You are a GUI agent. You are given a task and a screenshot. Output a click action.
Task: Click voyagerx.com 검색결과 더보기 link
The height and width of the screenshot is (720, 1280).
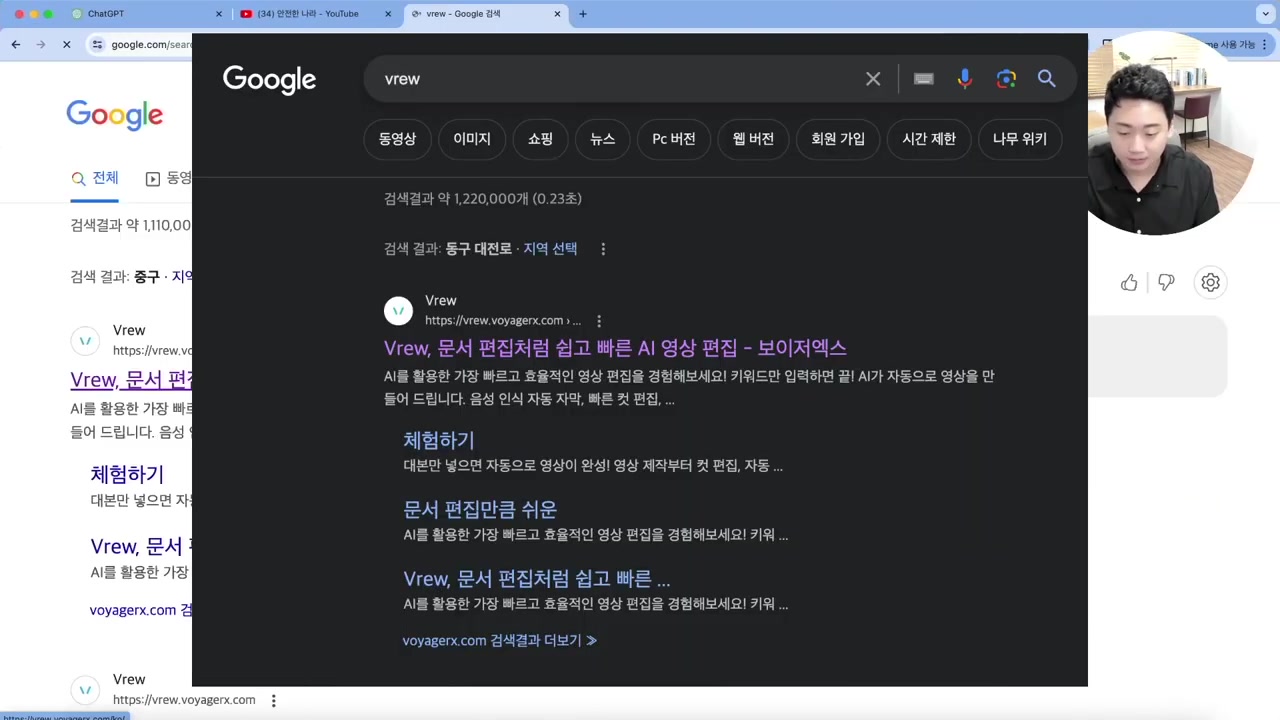pos(500,641)
